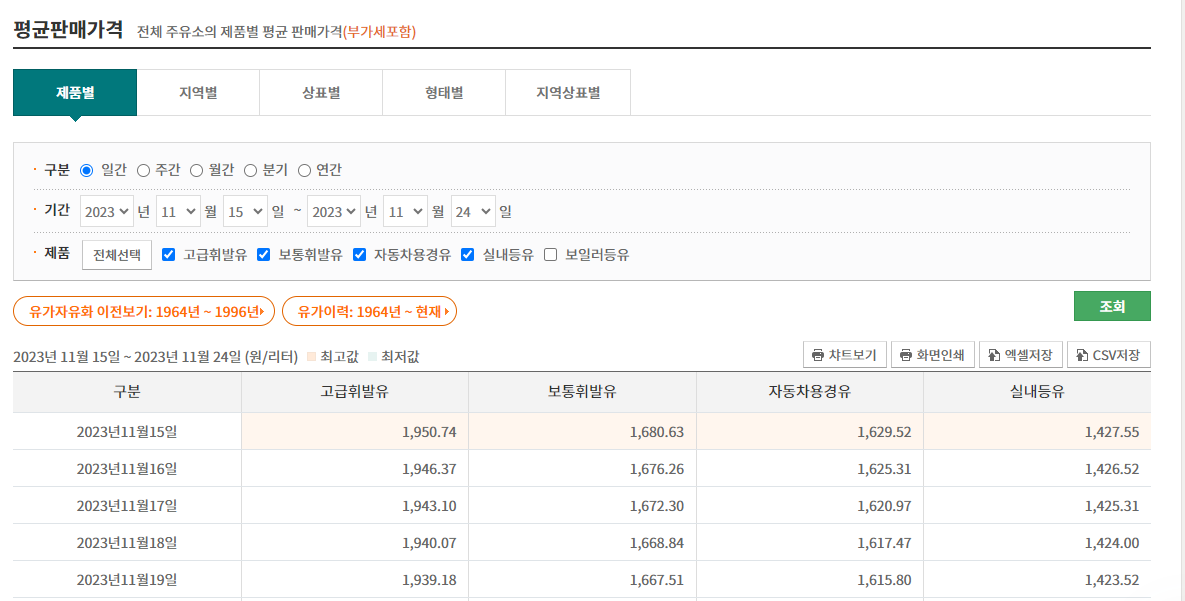Open the start day 15 dropdown
The height and width of the screenshot is (601, 1185).
click(x=246, y=212)
